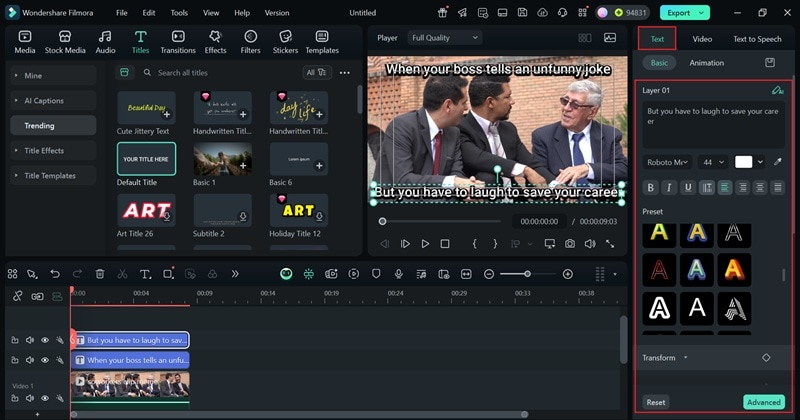Switch to the Animation tab

point(707,63)
